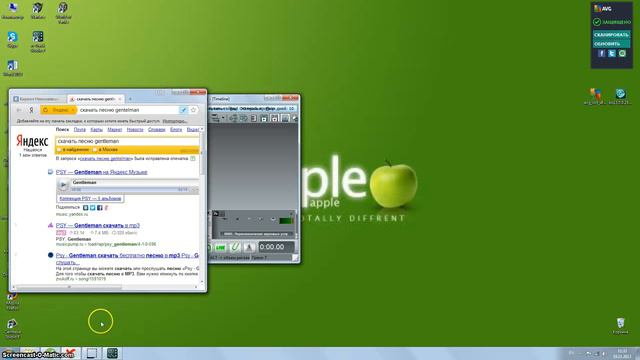Click the blue check icon in address bar
640x360 pixels.
pyautogui.click(x=184, y=110)
